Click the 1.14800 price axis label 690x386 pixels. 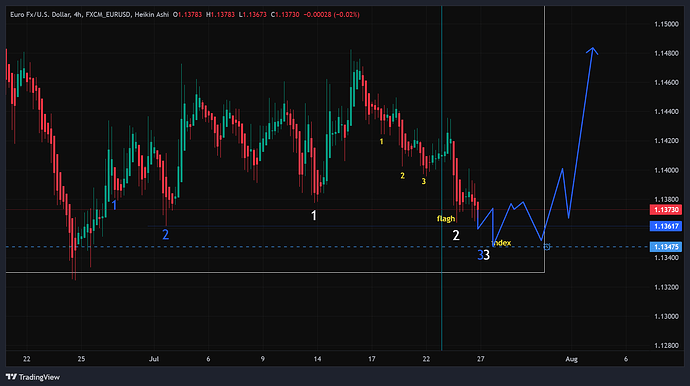666,53
